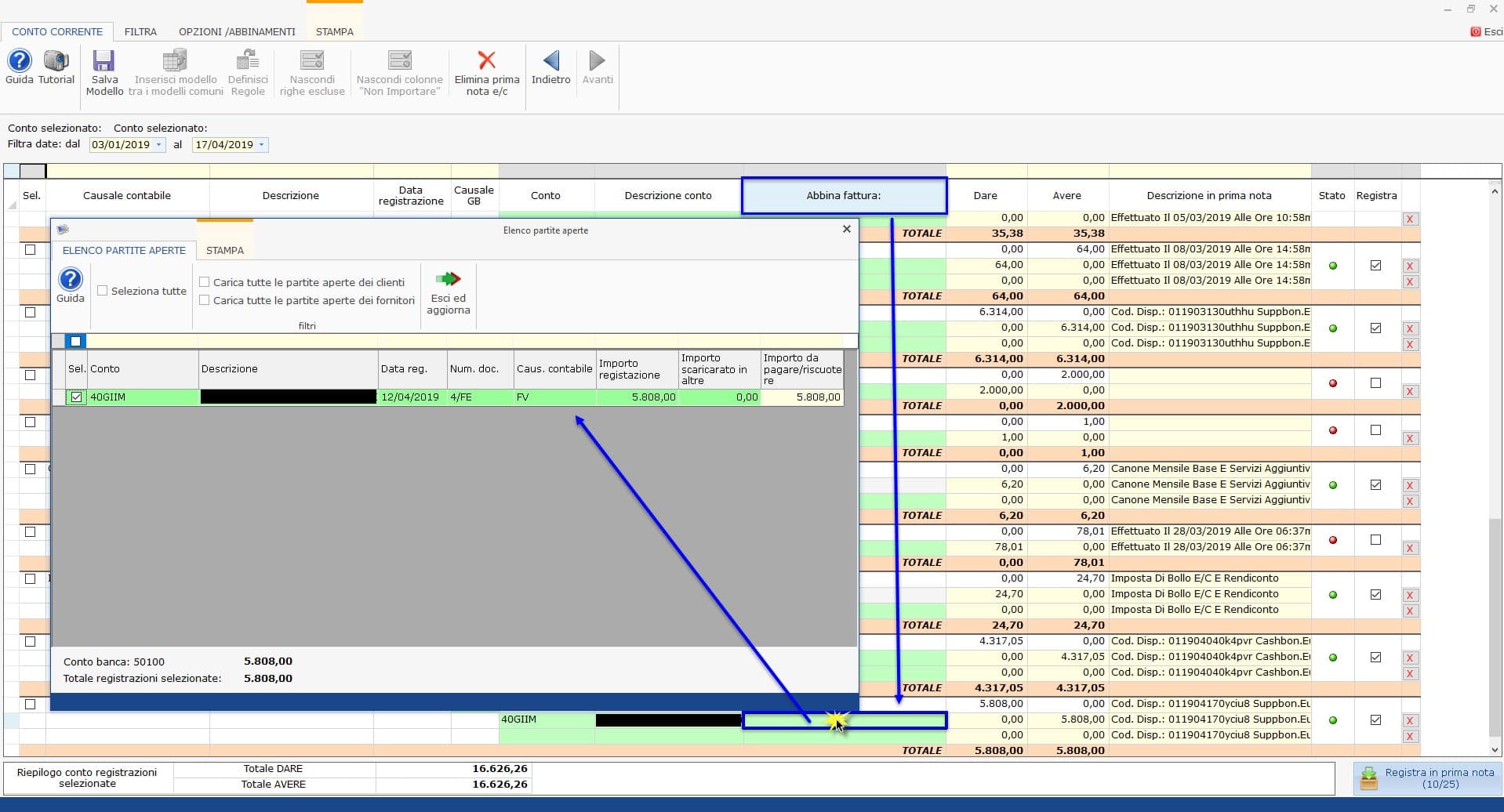Check Carica tutte le partite aperte dei clienti

[205, 282]
